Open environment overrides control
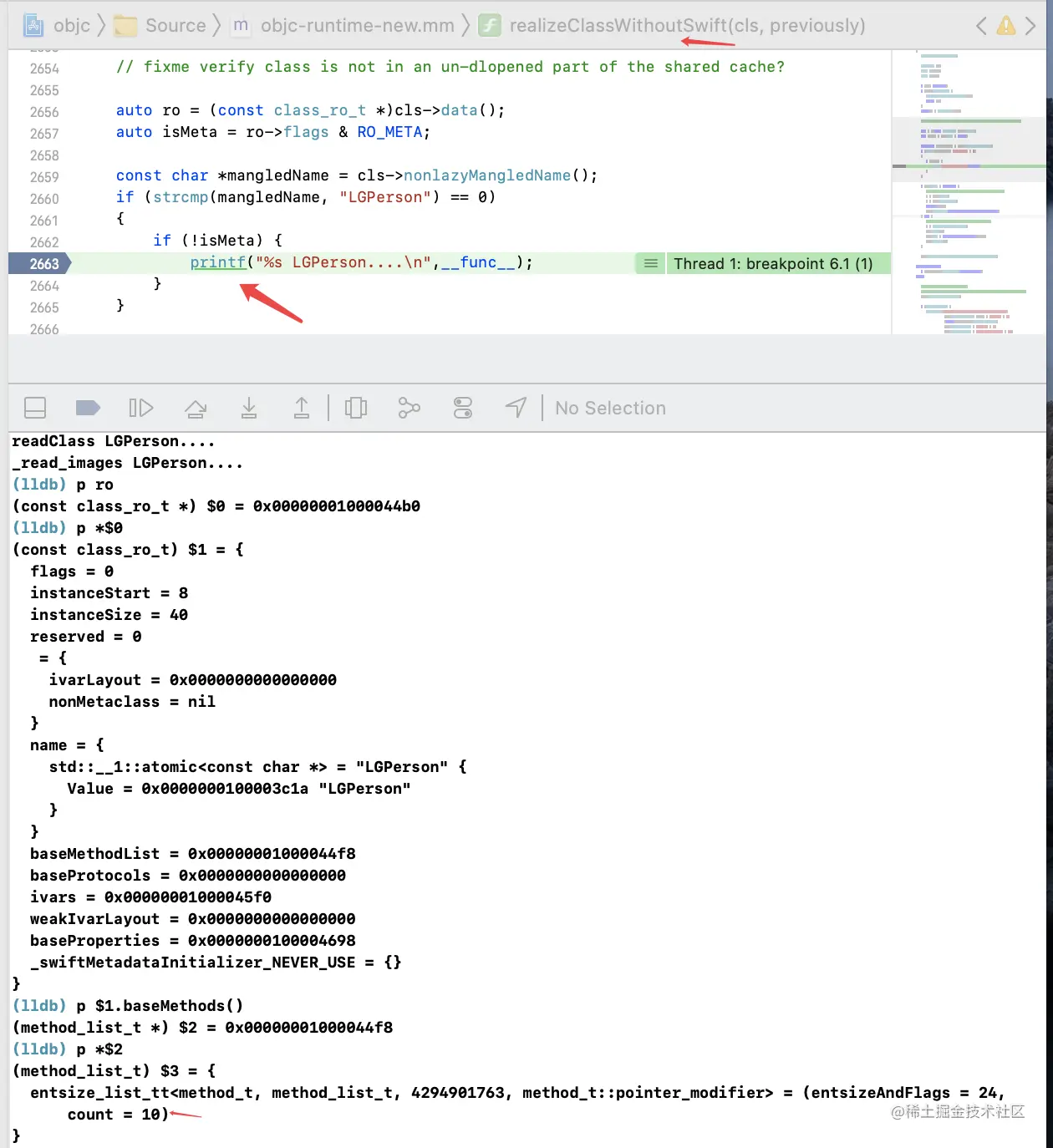 [463, 408]
